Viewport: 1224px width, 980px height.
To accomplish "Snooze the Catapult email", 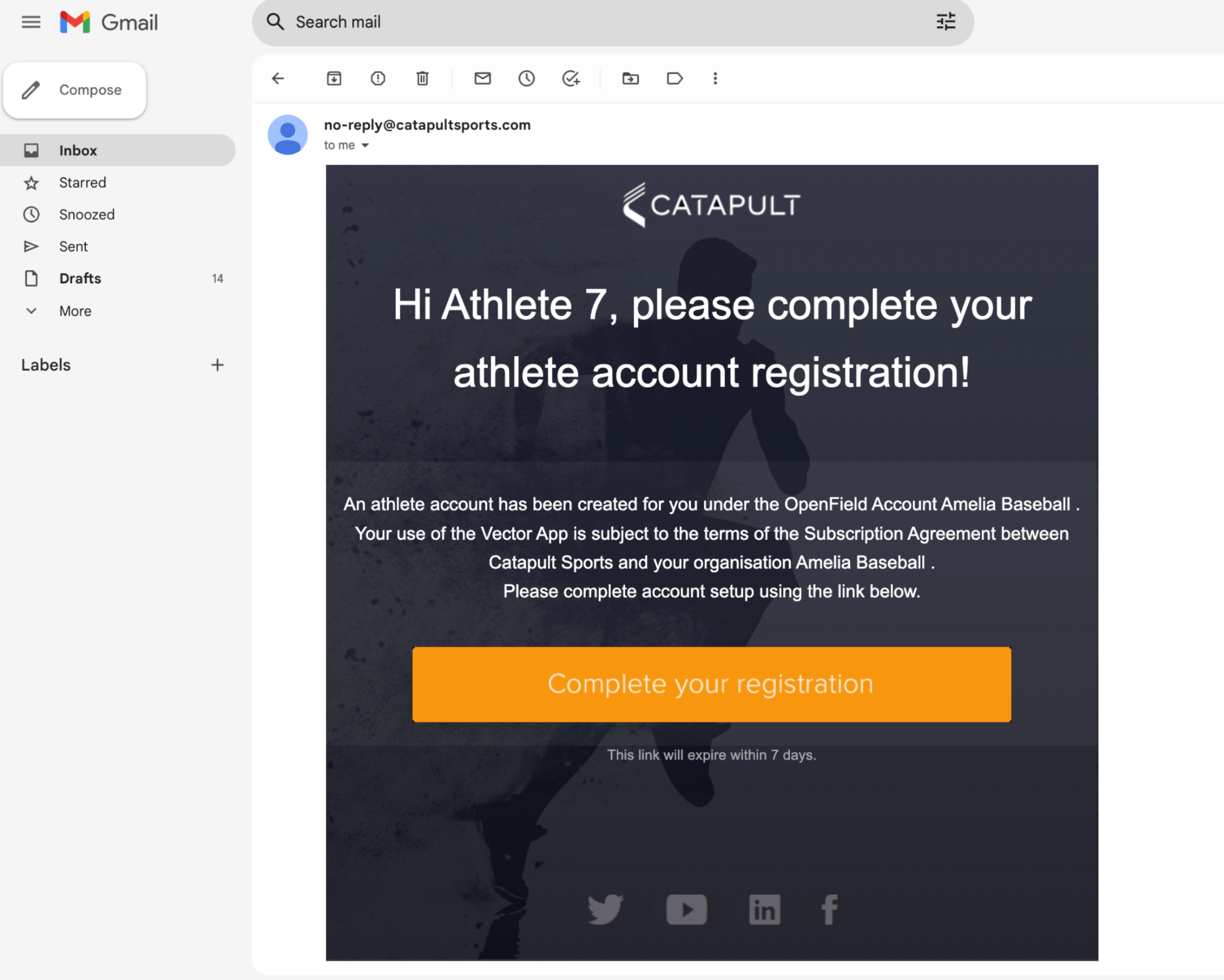I will pos(526,78).
